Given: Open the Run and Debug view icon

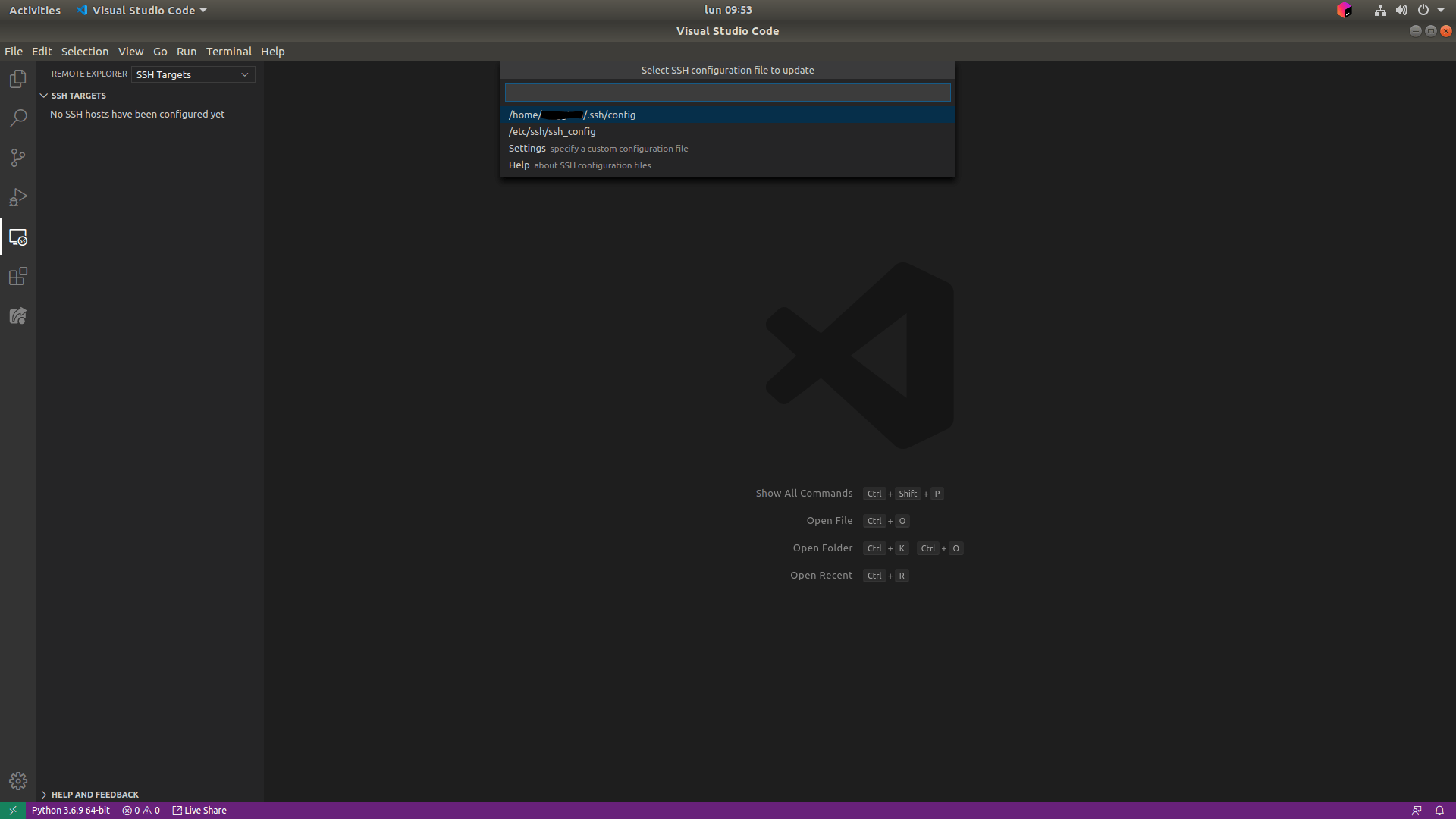Looking at the screenshot, I should pos(18,197).
